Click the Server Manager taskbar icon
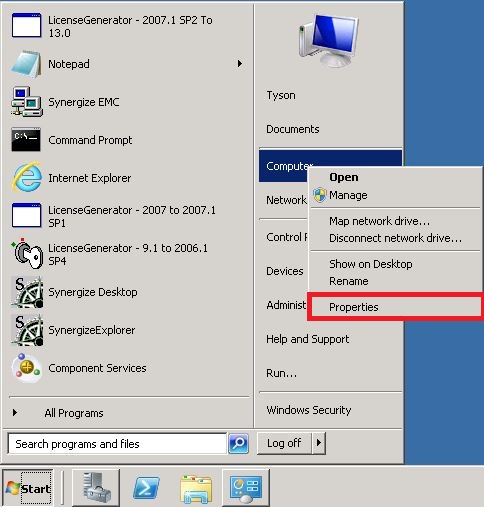 point(96,488)
